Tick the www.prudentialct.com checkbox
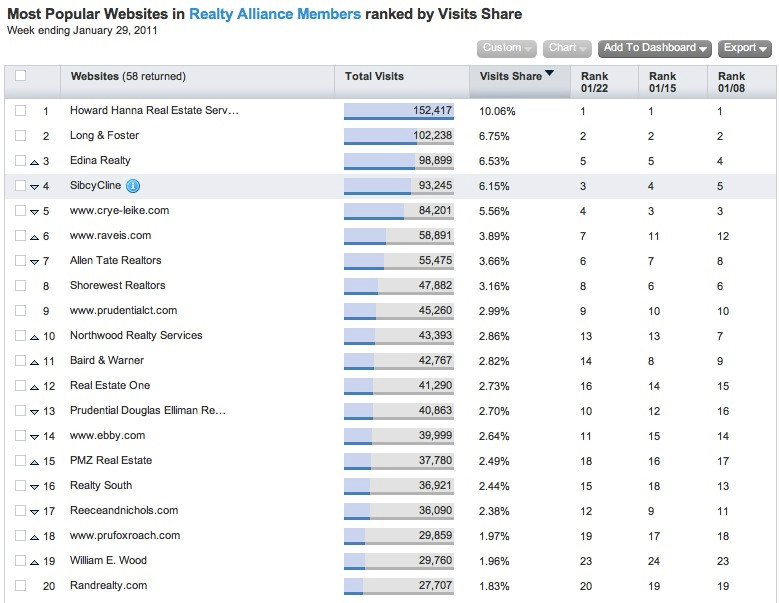Image resolution: width=779 pixels, height=603 pixels. pos(20,310)
